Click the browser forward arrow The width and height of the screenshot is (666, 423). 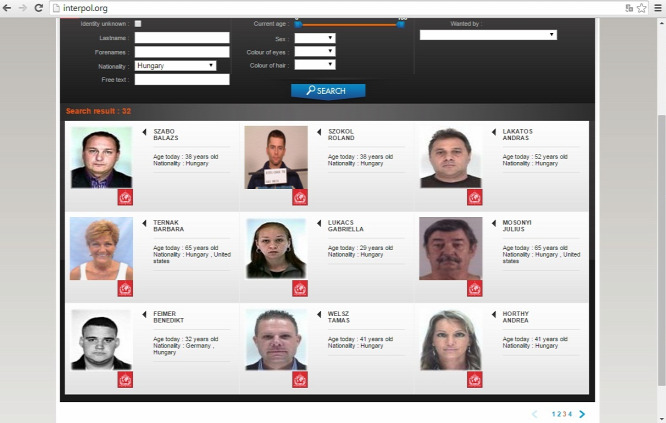pos(23,8)
